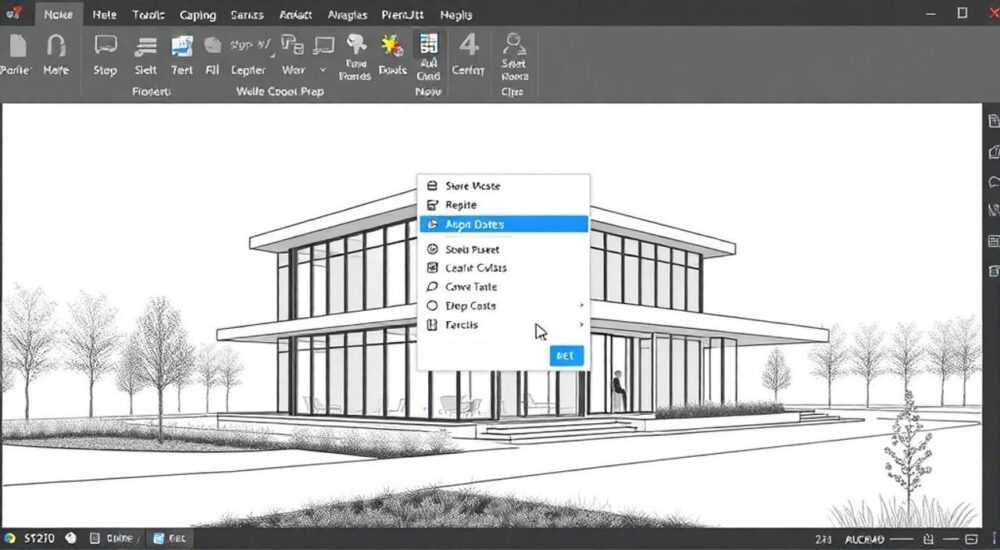Viewport: 1000px width, 550px height.
Task: Click the Parlie page icon in ribbon
Action: tap(17, 46)
